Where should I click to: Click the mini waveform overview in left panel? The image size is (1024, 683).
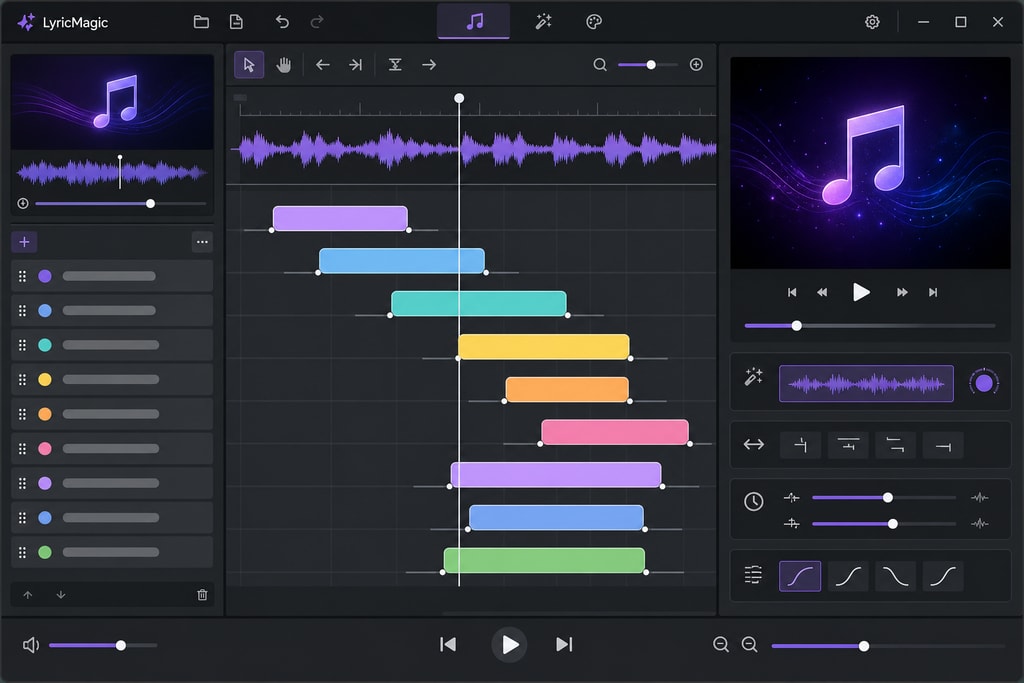pos(112,173)
